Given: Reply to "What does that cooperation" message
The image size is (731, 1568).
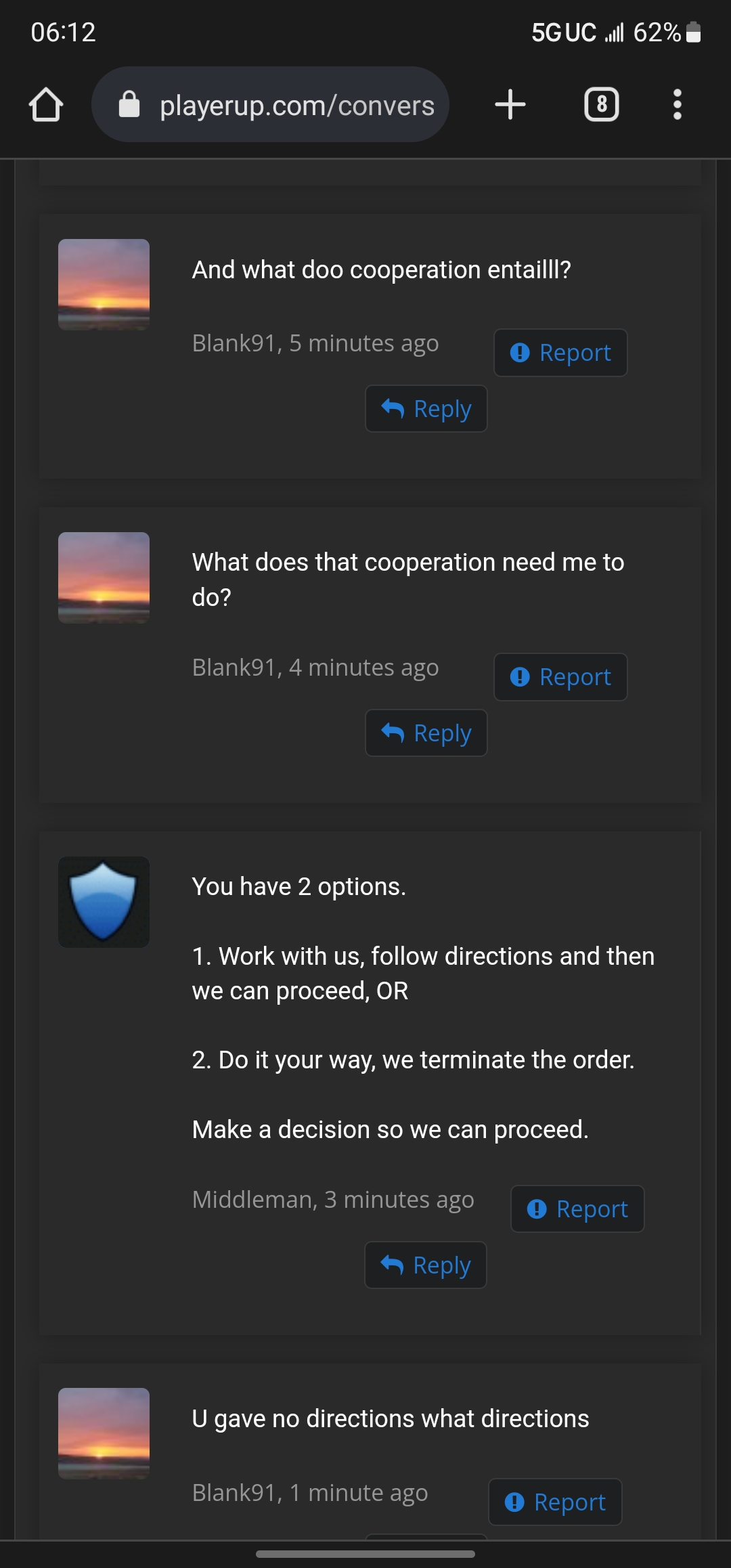Looking at the screenshot, I should pos(426,733).
